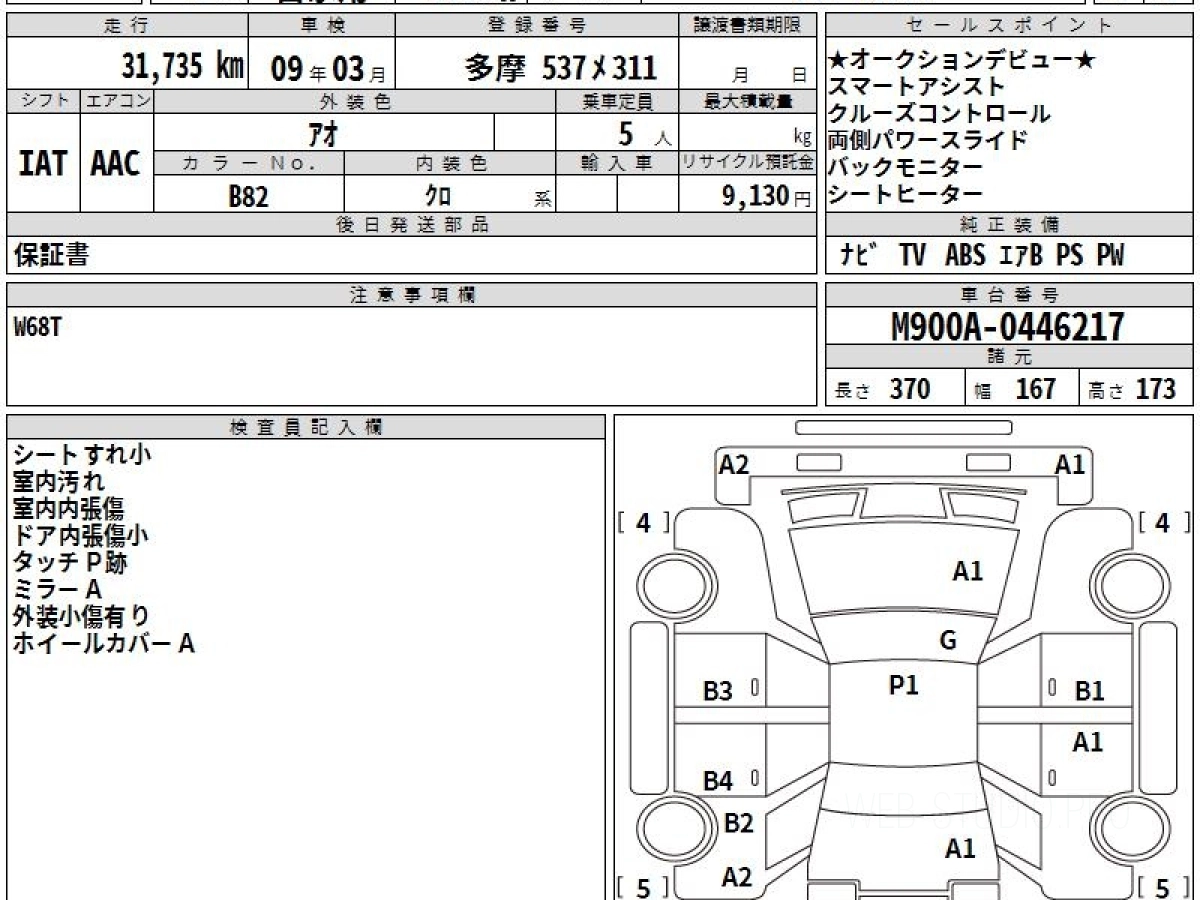The image size is (1200, 900).
Task: Select the TV equipment item
Action: pyautogui.click(x=912, y=256)
